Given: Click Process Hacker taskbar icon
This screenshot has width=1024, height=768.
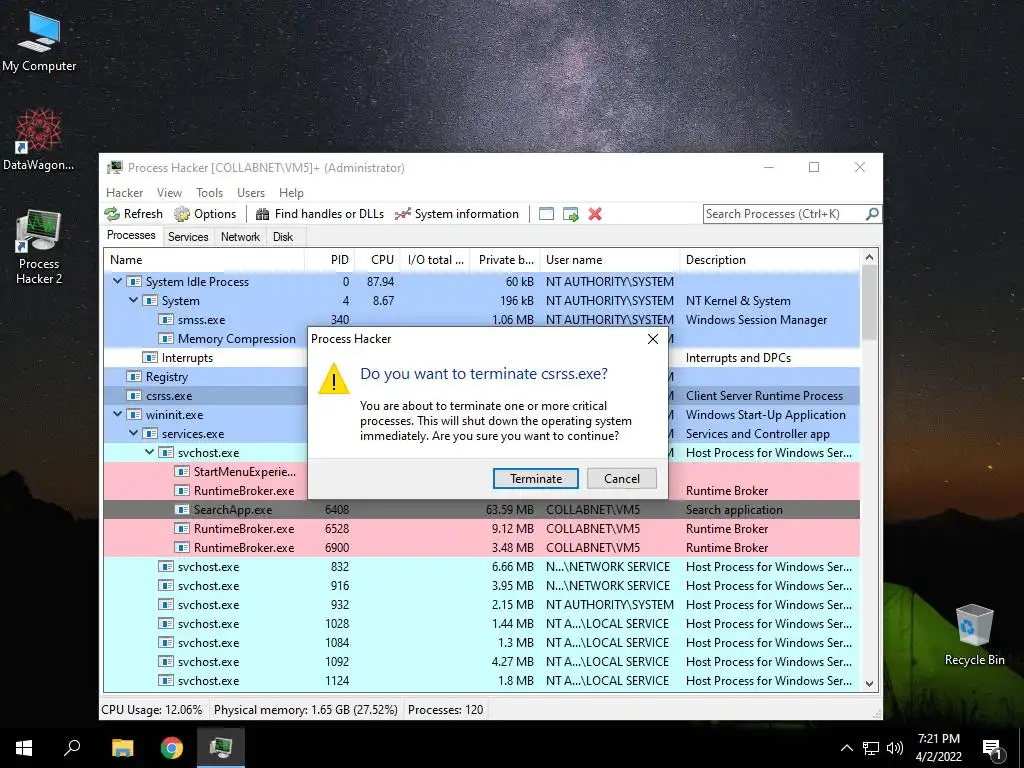Looking at the screenshot, I should click(x=221, y=748).
